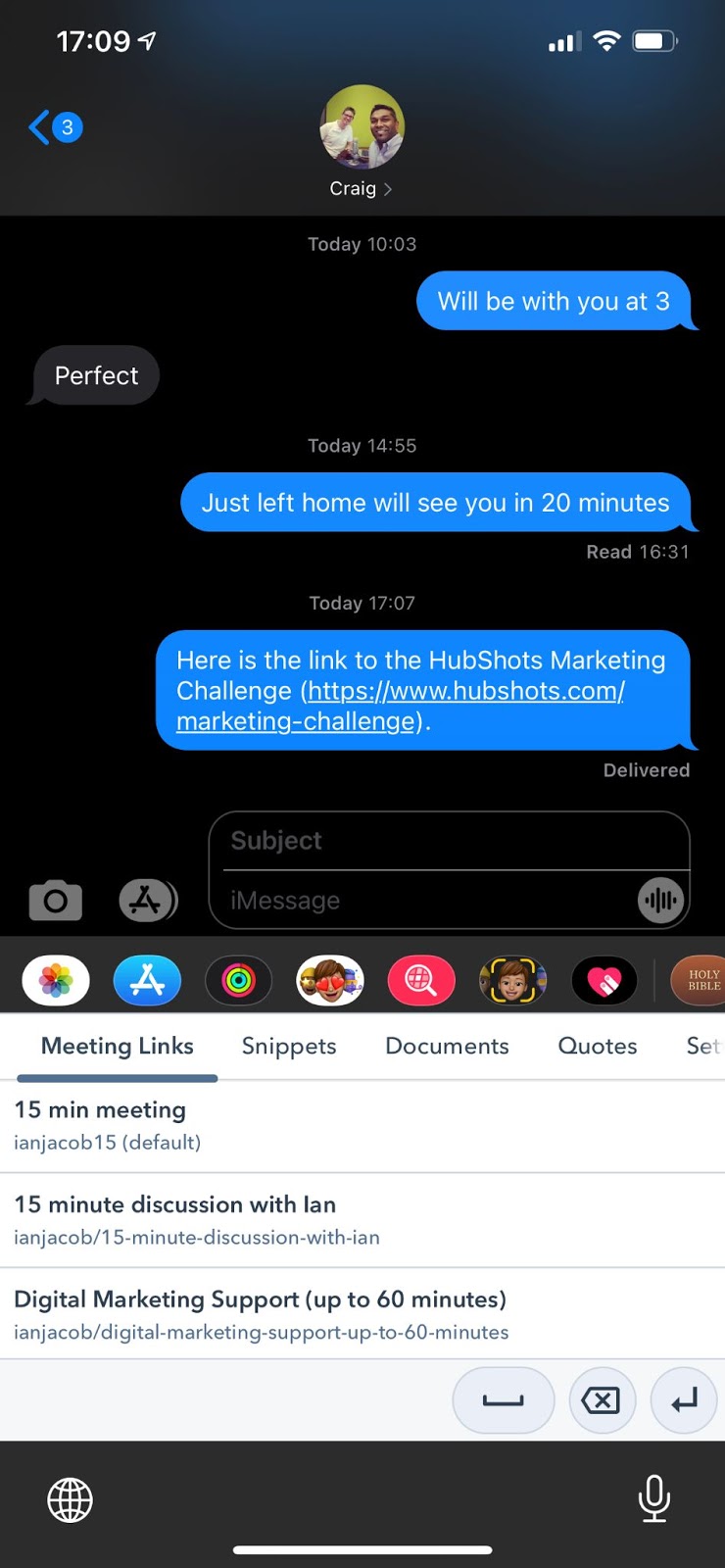725x1568 pixels.
Task: Expand Craig contact details chevron
Action: pos(388,189)
